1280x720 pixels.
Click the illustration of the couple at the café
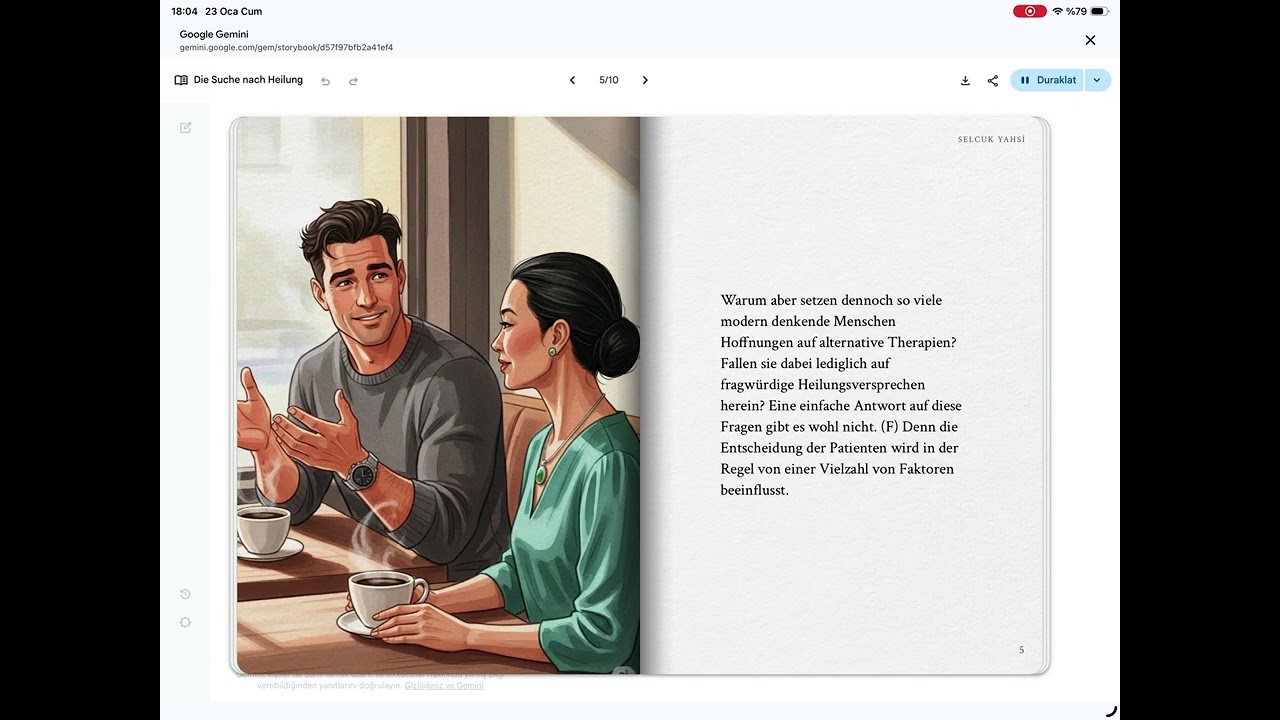(x=438, y=395)
